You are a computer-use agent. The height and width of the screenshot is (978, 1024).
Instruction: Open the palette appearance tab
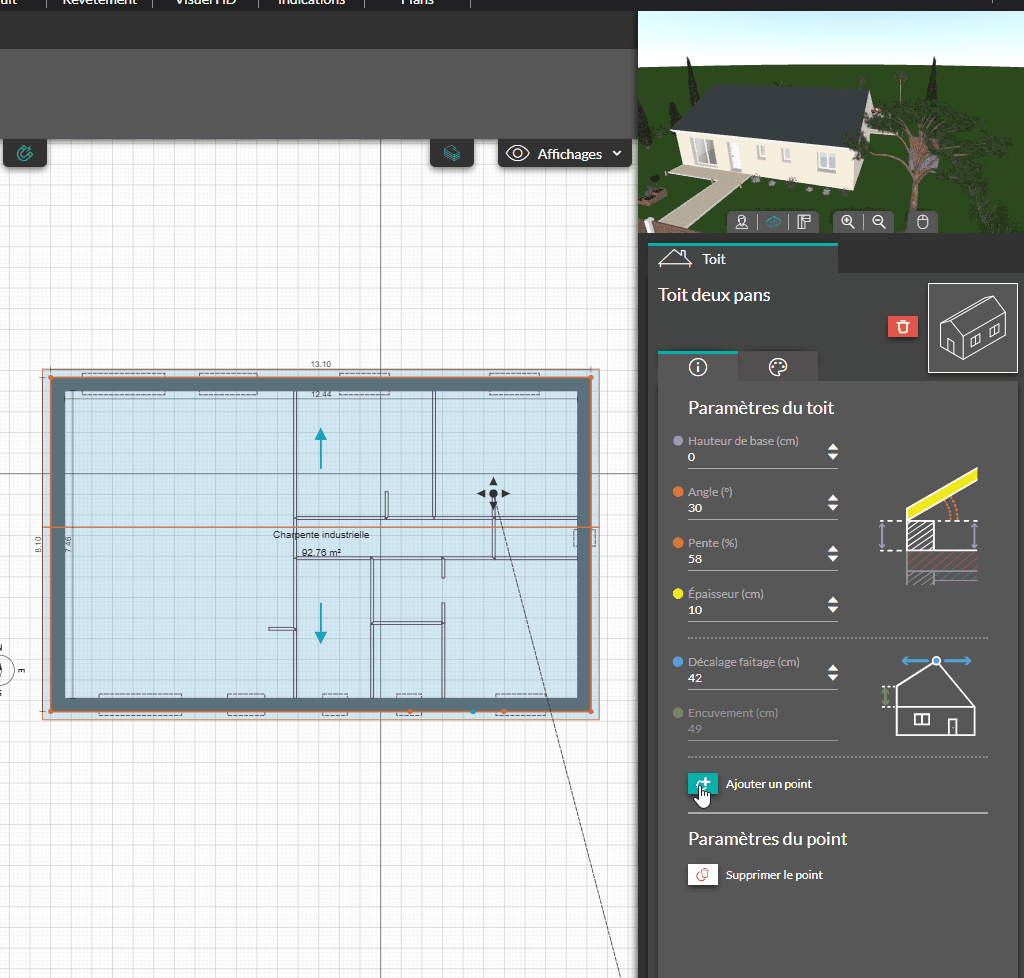pyautogui.click(x=778, y=367)
